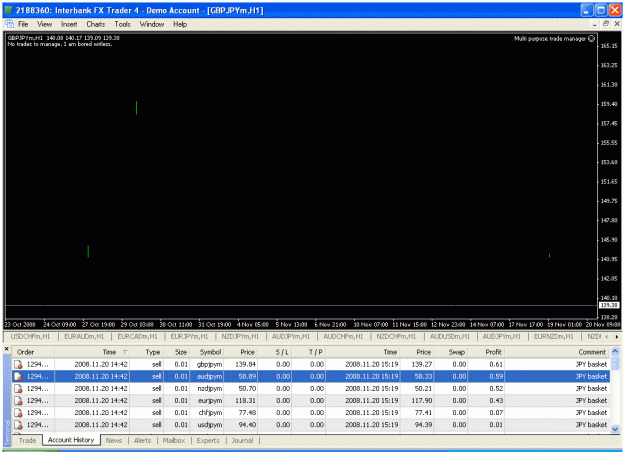
Task: Open the Window menu
Action: (151, 24)
